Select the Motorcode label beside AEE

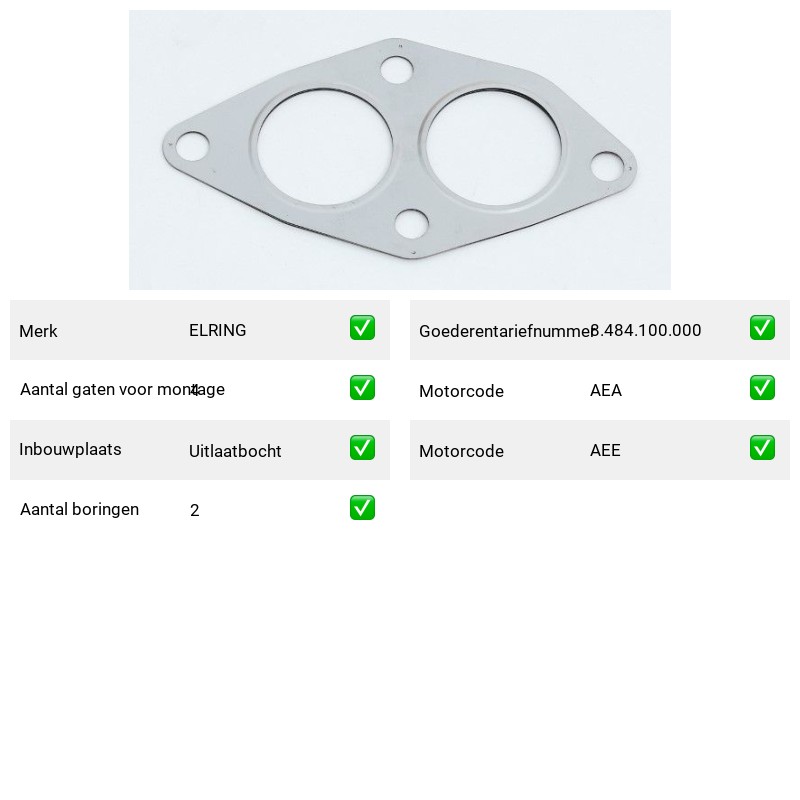click(x=461, y=451)
